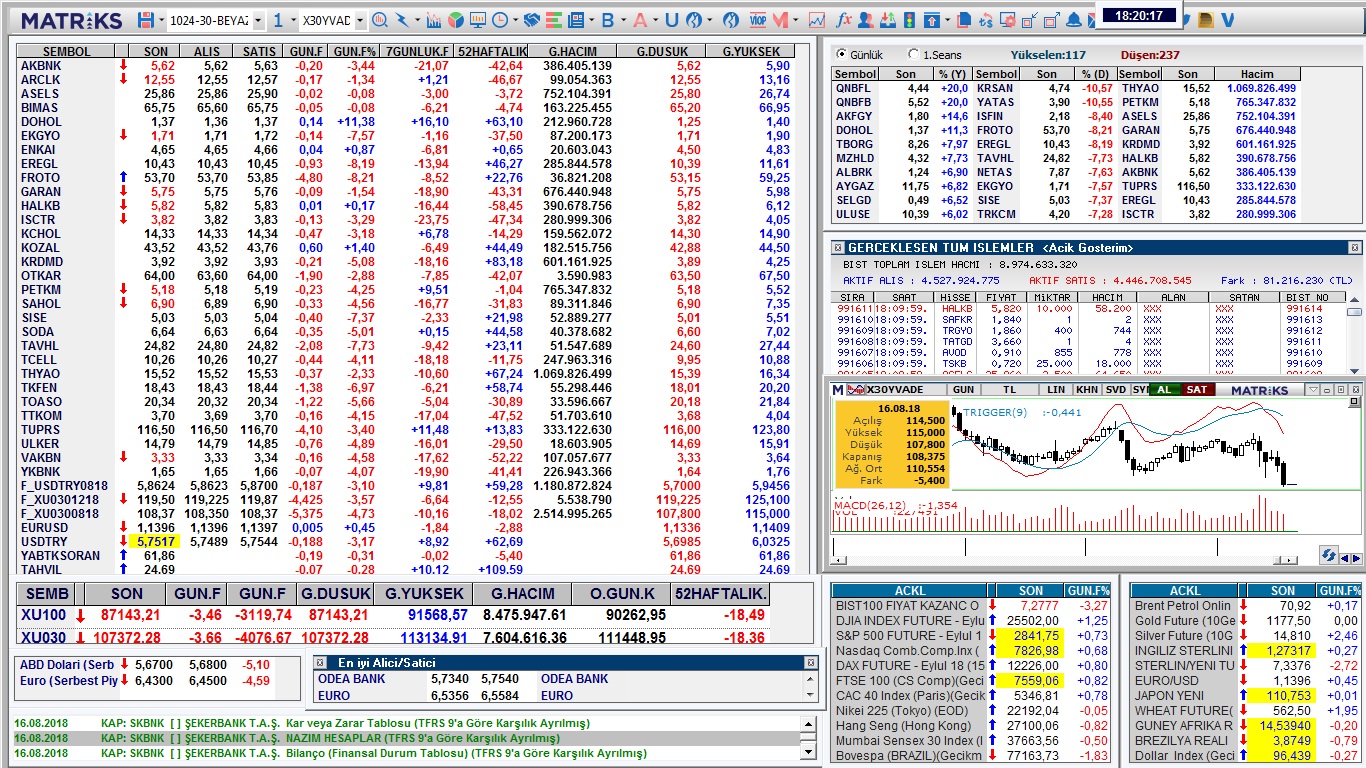Click the save (floppy disk) icon
This screenshot has width=1366, height=768.
(146, 20)
